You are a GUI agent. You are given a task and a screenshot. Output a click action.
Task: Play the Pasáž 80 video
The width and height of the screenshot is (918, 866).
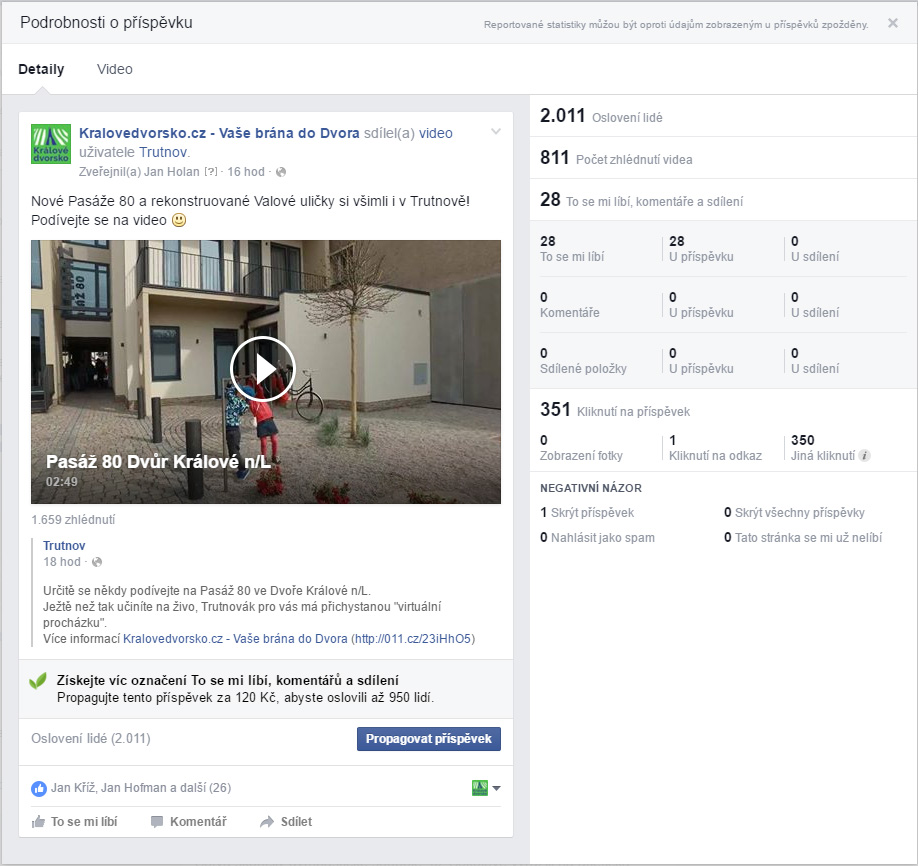[x=263, y=369]
